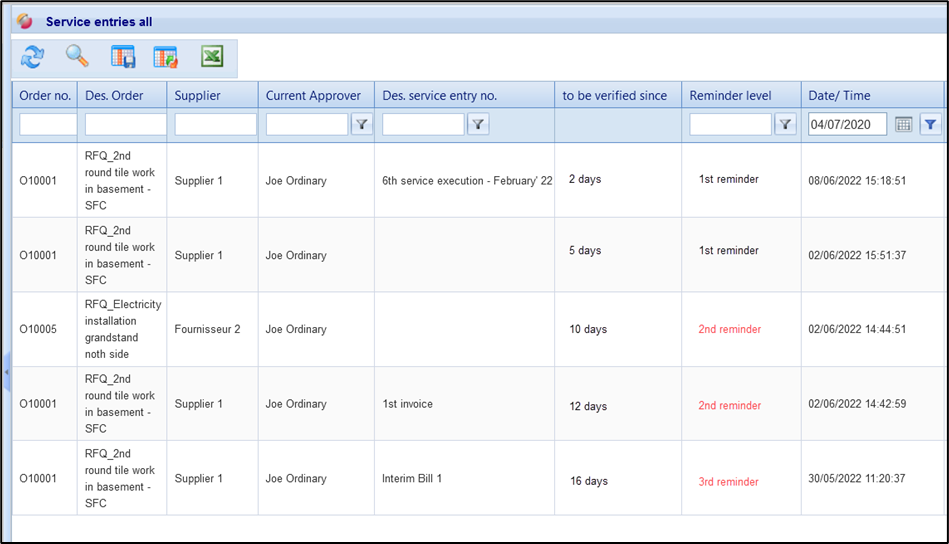Click the Refresh icon in the toolbar

click(x=32, y=58)
